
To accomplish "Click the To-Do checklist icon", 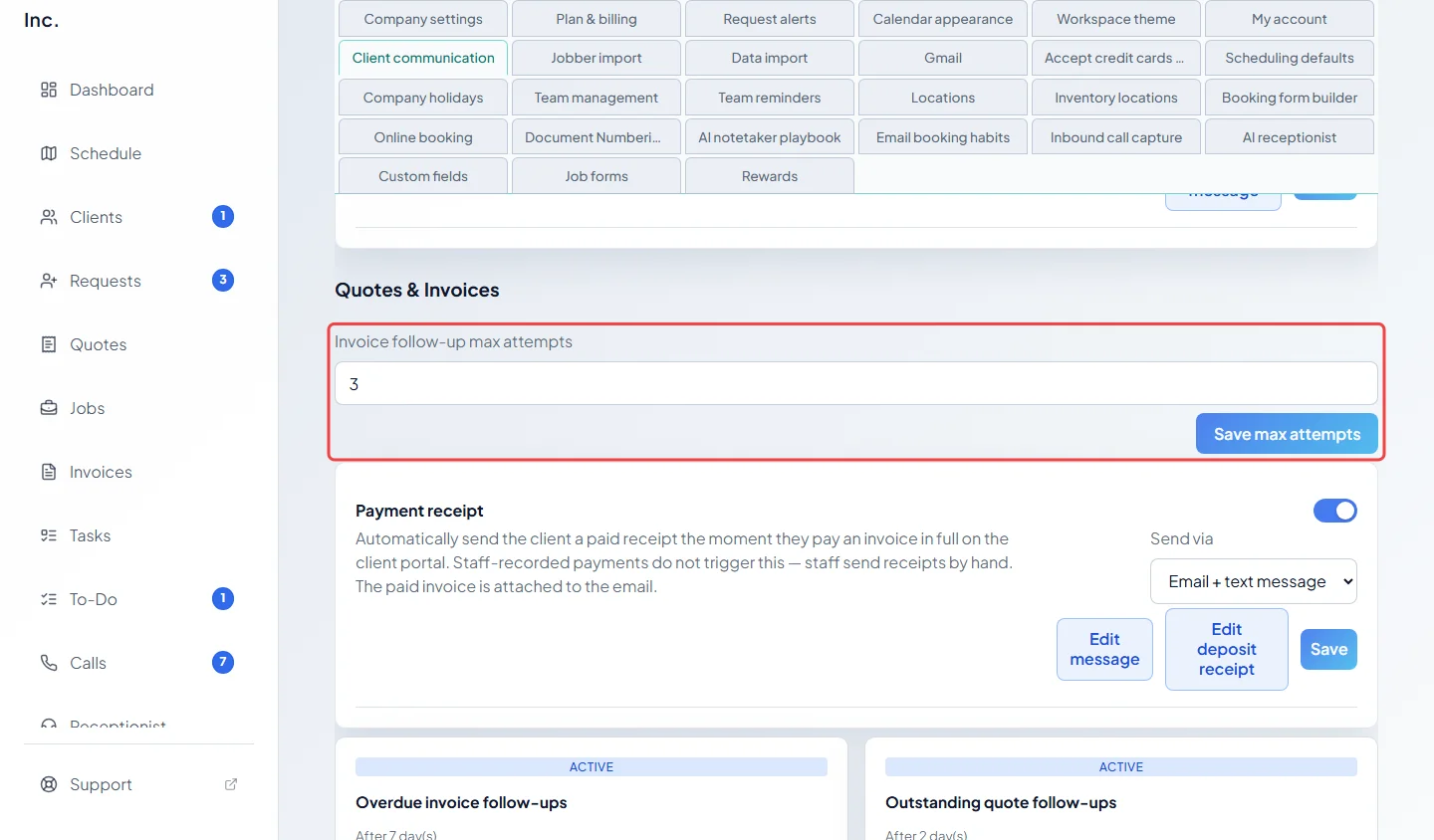I will [x=49, y=599].
